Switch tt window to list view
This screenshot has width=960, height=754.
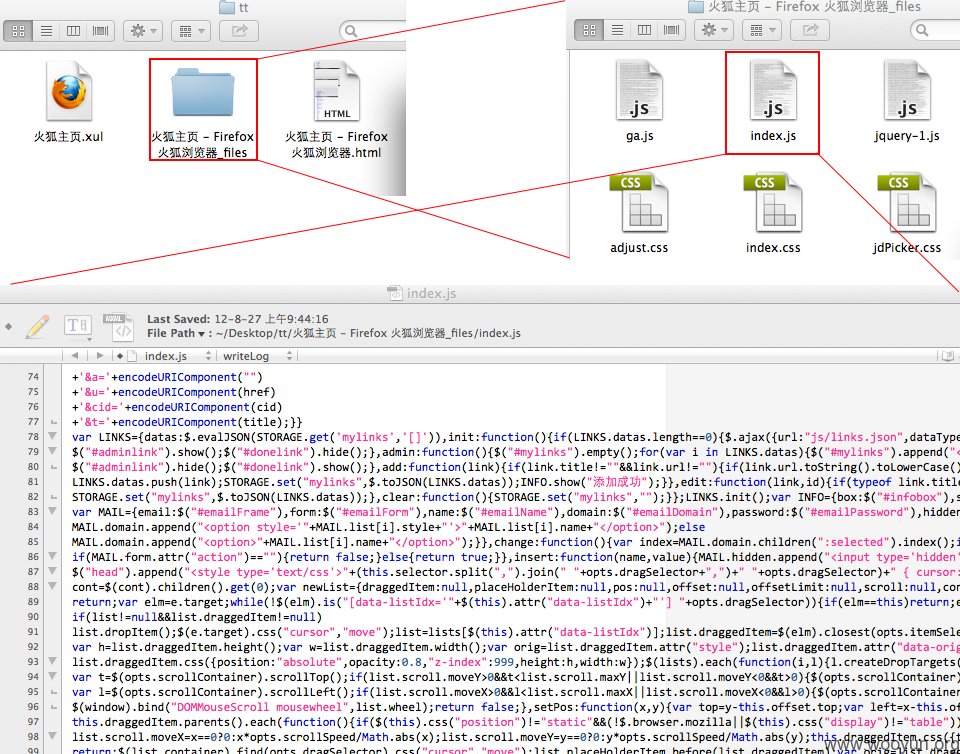coord(46,30)
